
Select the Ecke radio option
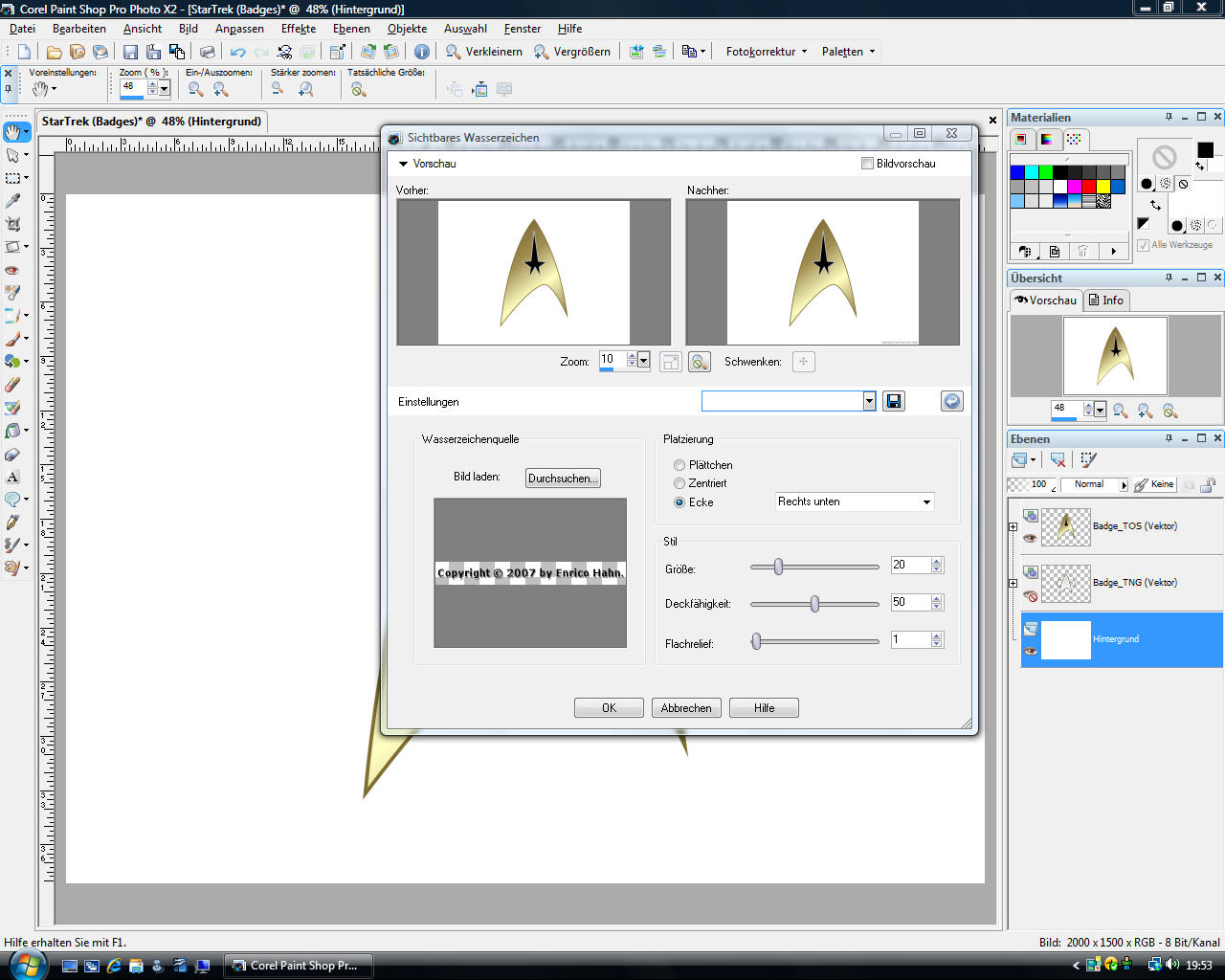point(679,502)
